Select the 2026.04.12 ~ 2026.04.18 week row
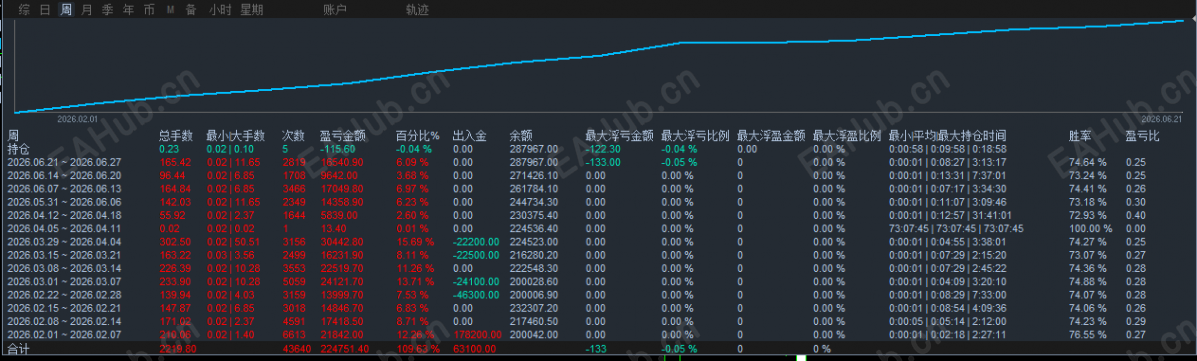 point(598,215)
